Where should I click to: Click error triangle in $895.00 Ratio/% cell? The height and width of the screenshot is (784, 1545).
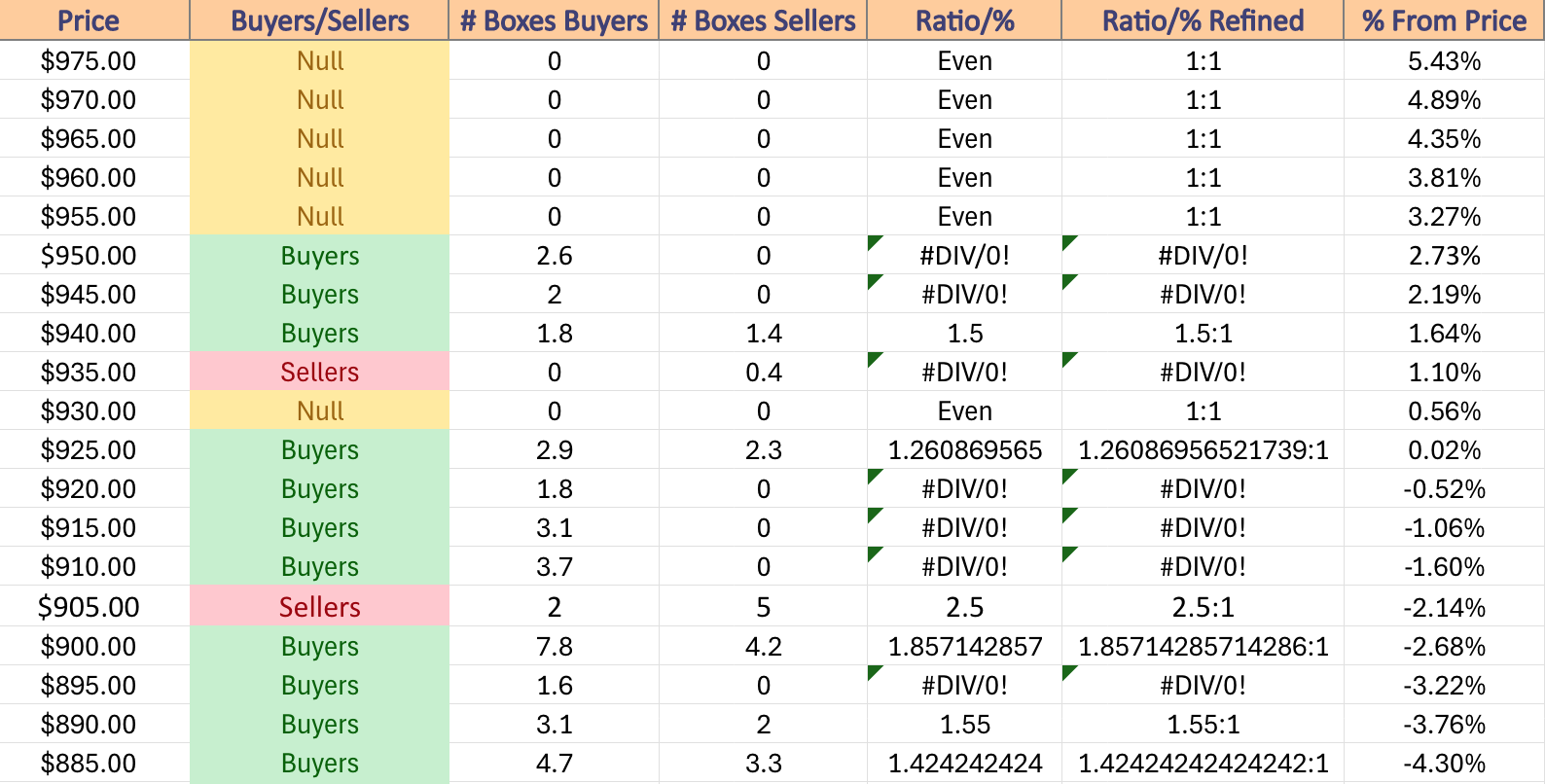click(x=873, y=670)
